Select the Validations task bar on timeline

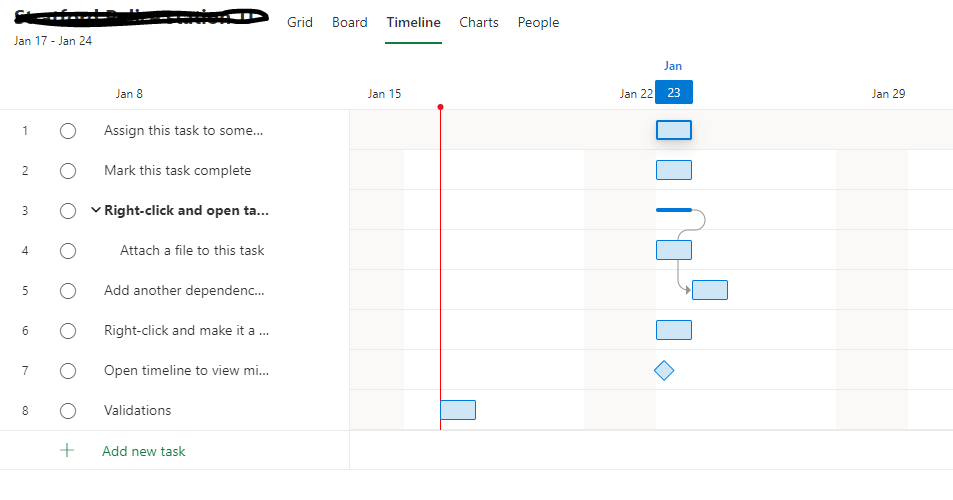click(458, 410)
